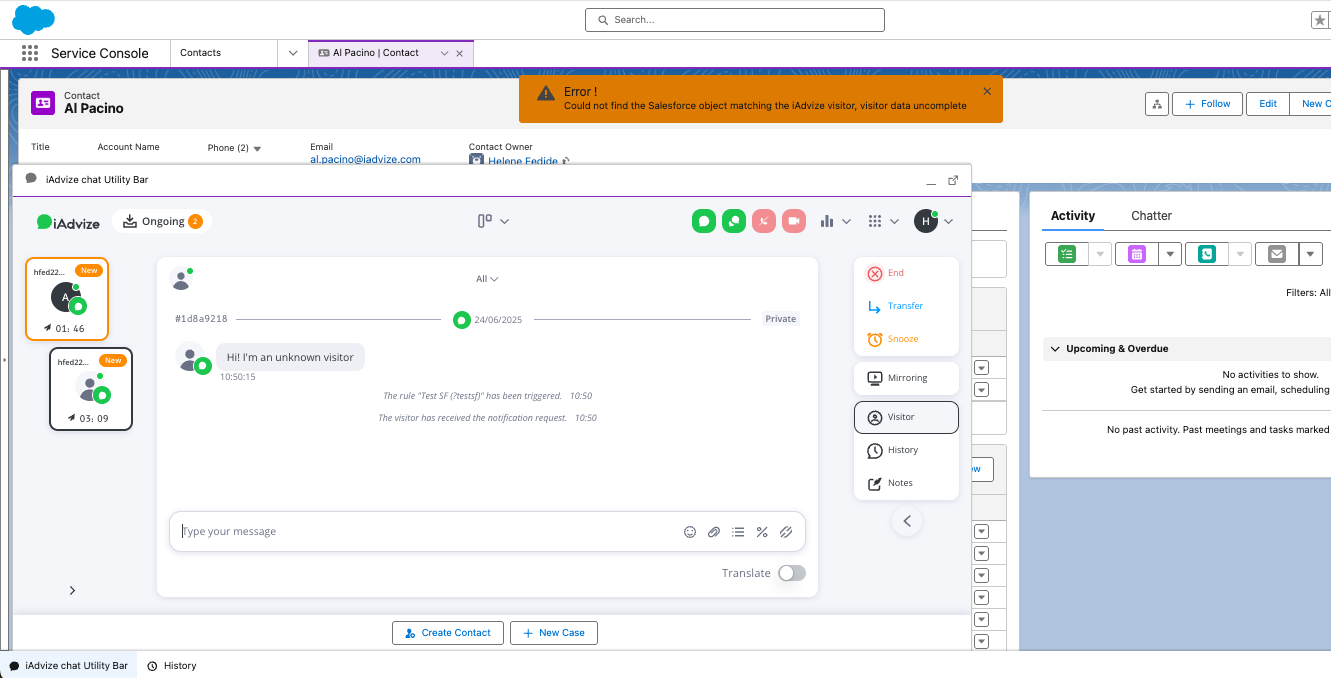The image size is (1331, 678).
Task: Open the Al Pacino tab options chevron
Action: click(x=444, y=53)
